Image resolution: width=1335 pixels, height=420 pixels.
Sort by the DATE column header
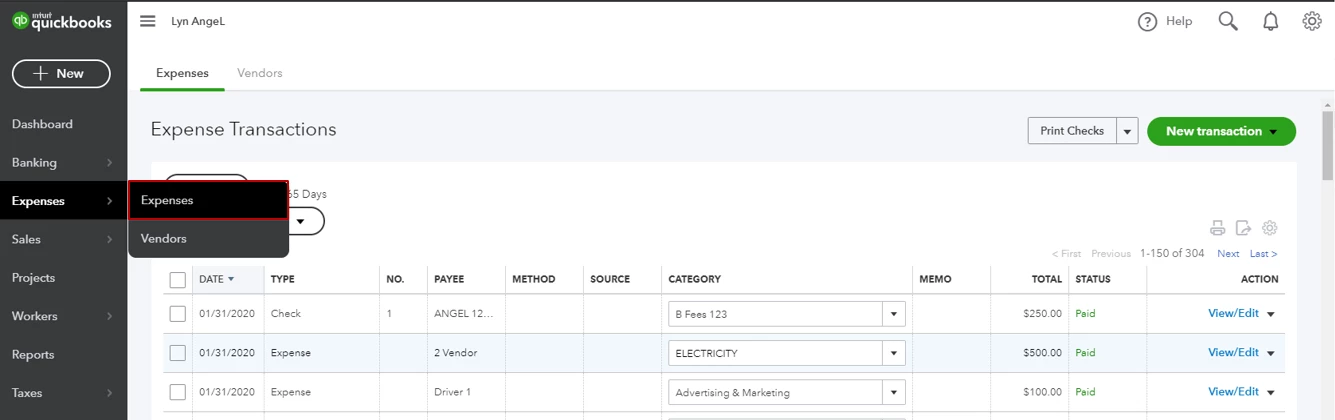216,280
